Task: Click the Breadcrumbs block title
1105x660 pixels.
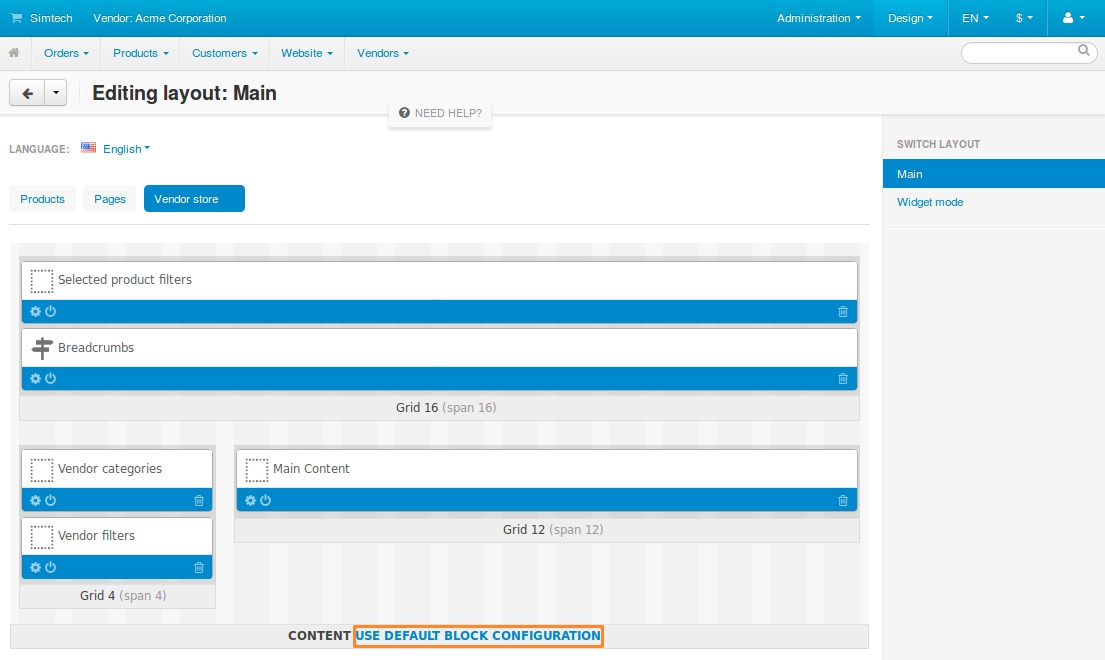Action: 96,347
